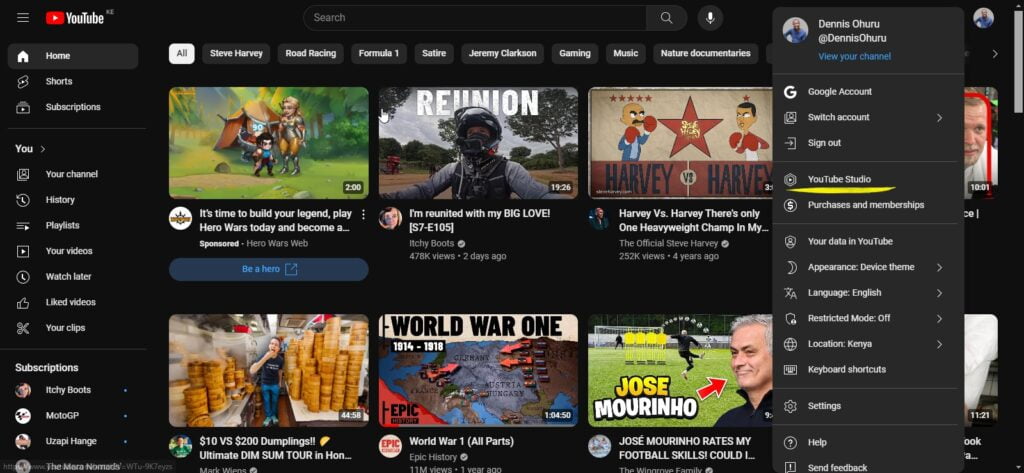Expand the You section chevron

[x=43, y=149]
